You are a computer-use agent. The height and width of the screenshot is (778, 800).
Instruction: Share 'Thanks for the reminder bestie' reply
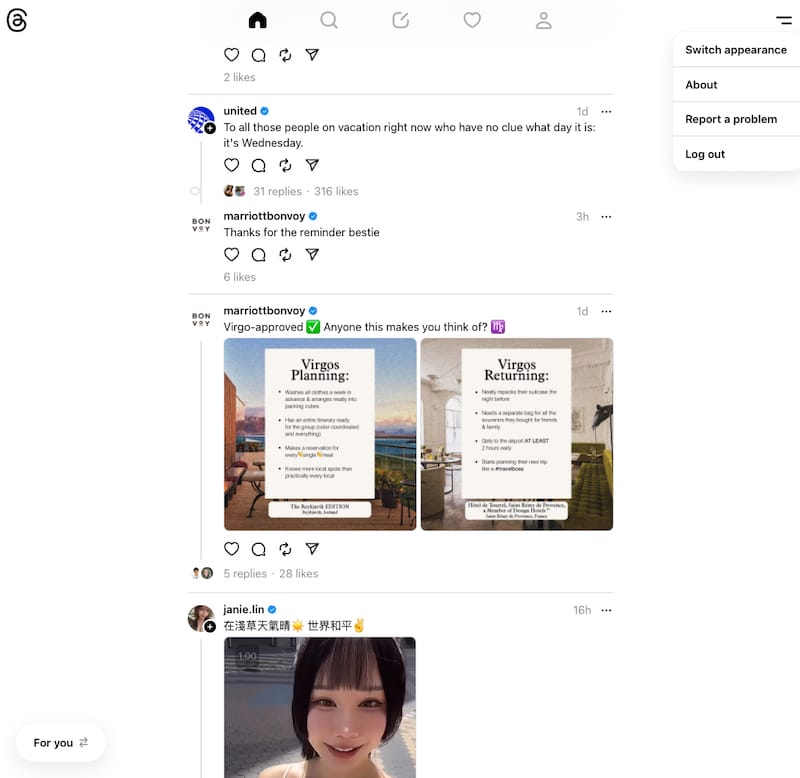312,254
